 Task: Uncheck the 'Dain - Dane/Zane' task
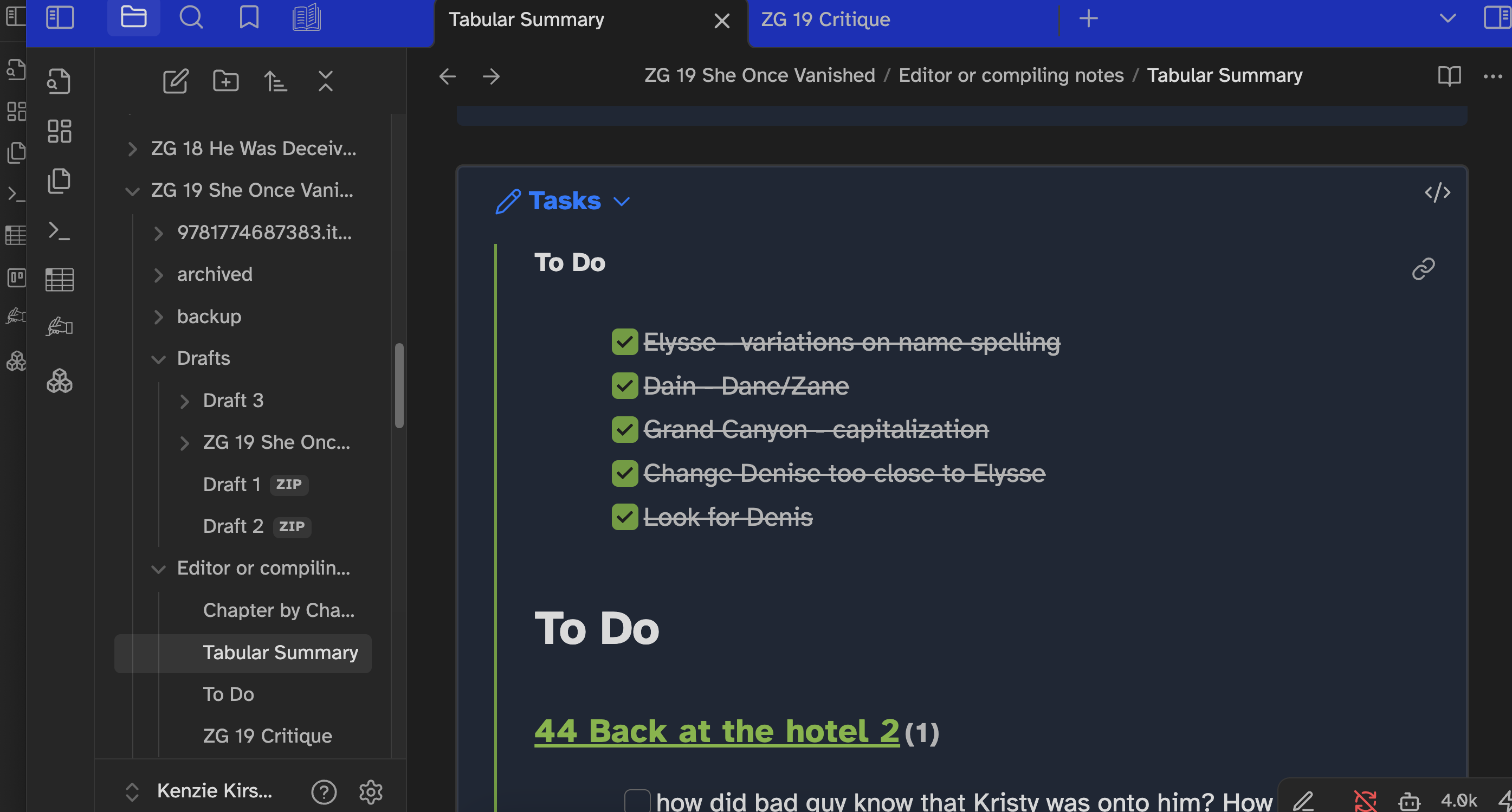[x=624, y=386]
